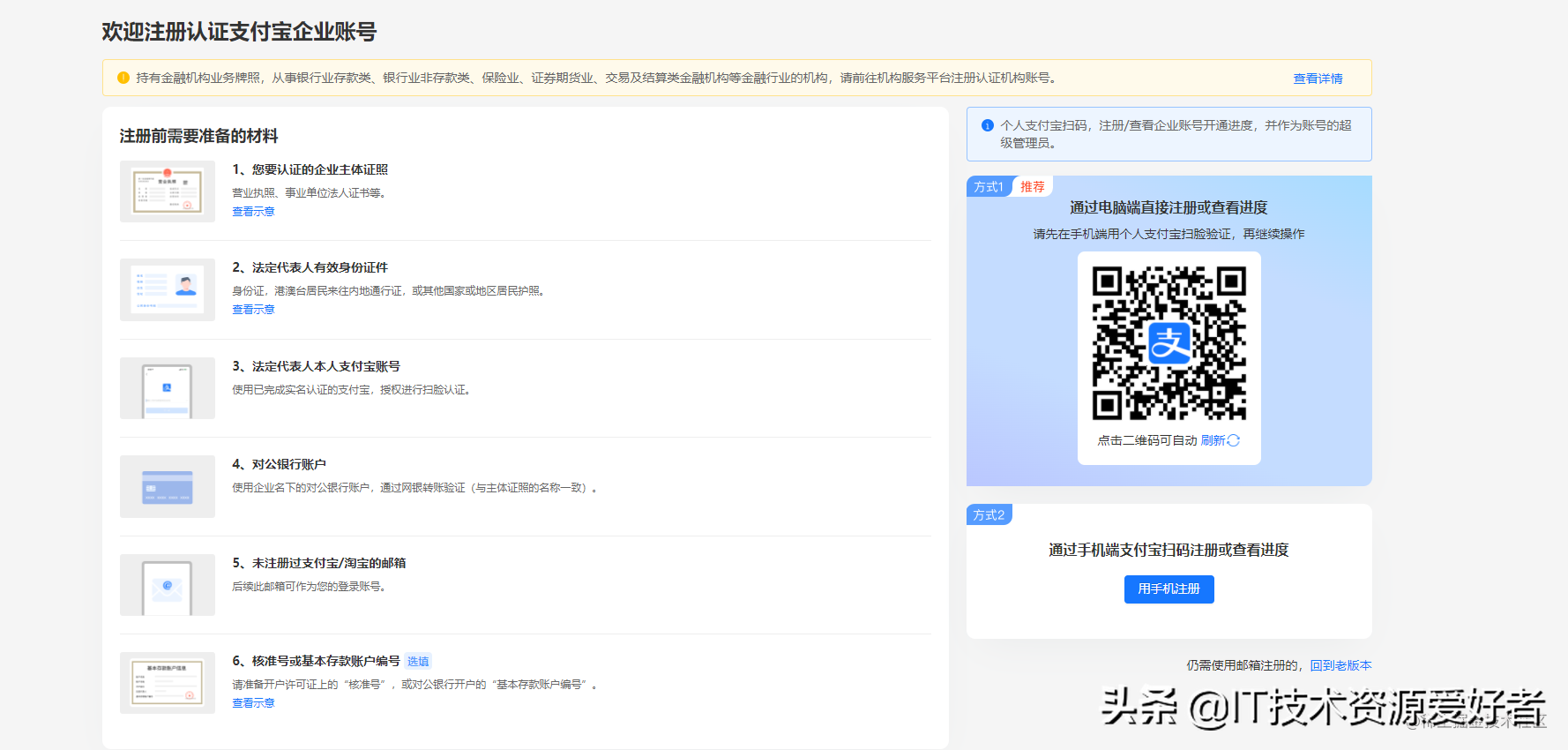Click the bank card thumbnail image
The image size is (1568, 750).
[x=168, y=486]
